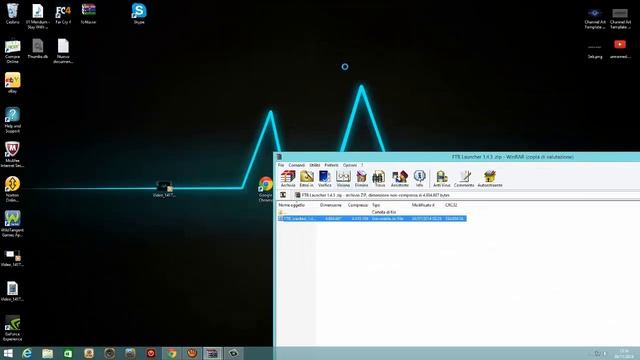
Task: Click the up-one-level icon beside the path
Action: [283, 195]
